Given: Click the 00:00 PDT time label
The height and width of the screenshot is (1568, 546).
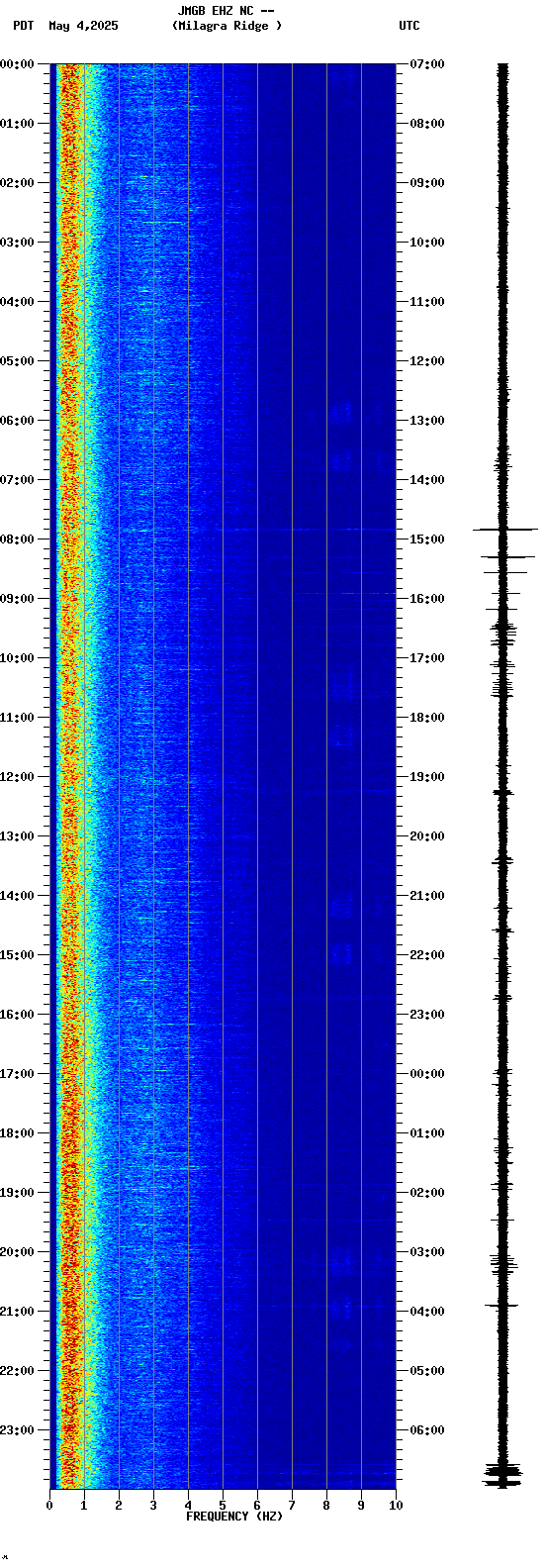Looking at the screenshot, I should pyautogui.click(x=17, y=64).
